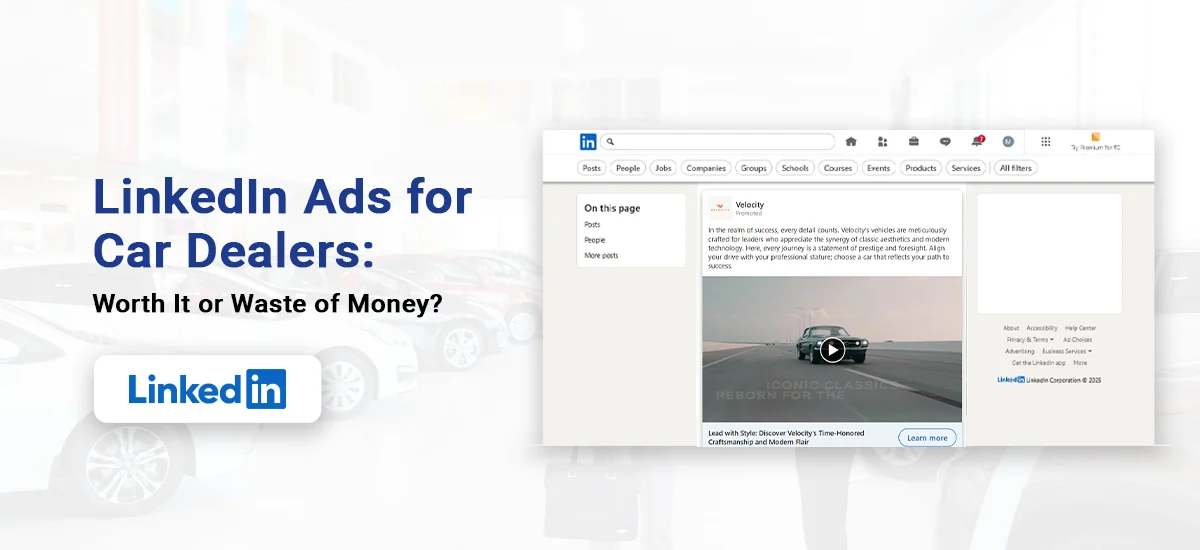Open the profile avatar icon

point(1008,142)
